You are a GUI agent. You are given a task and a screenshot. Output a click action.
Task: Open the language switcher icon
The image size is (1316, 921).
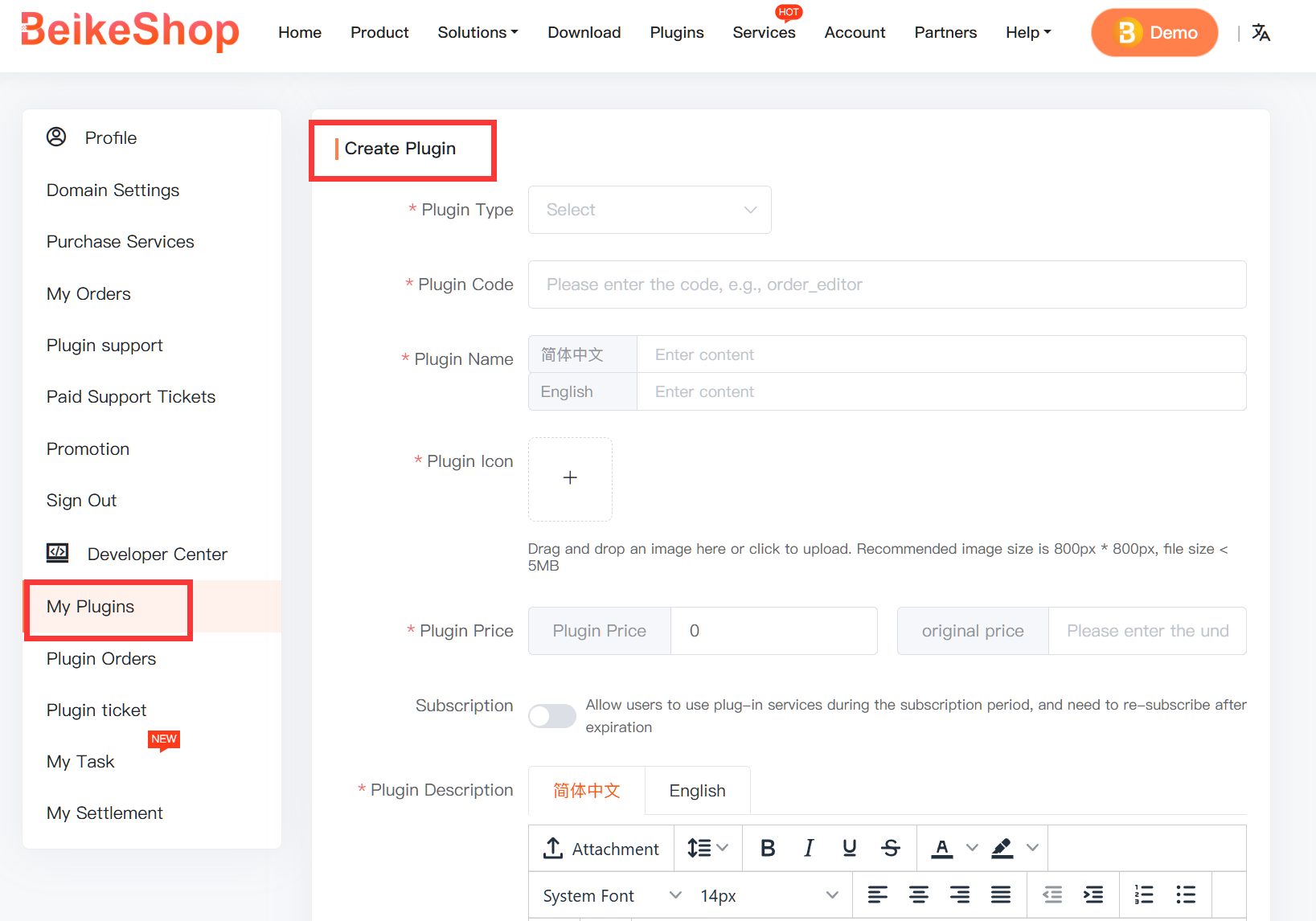[x=1261, y=33]
